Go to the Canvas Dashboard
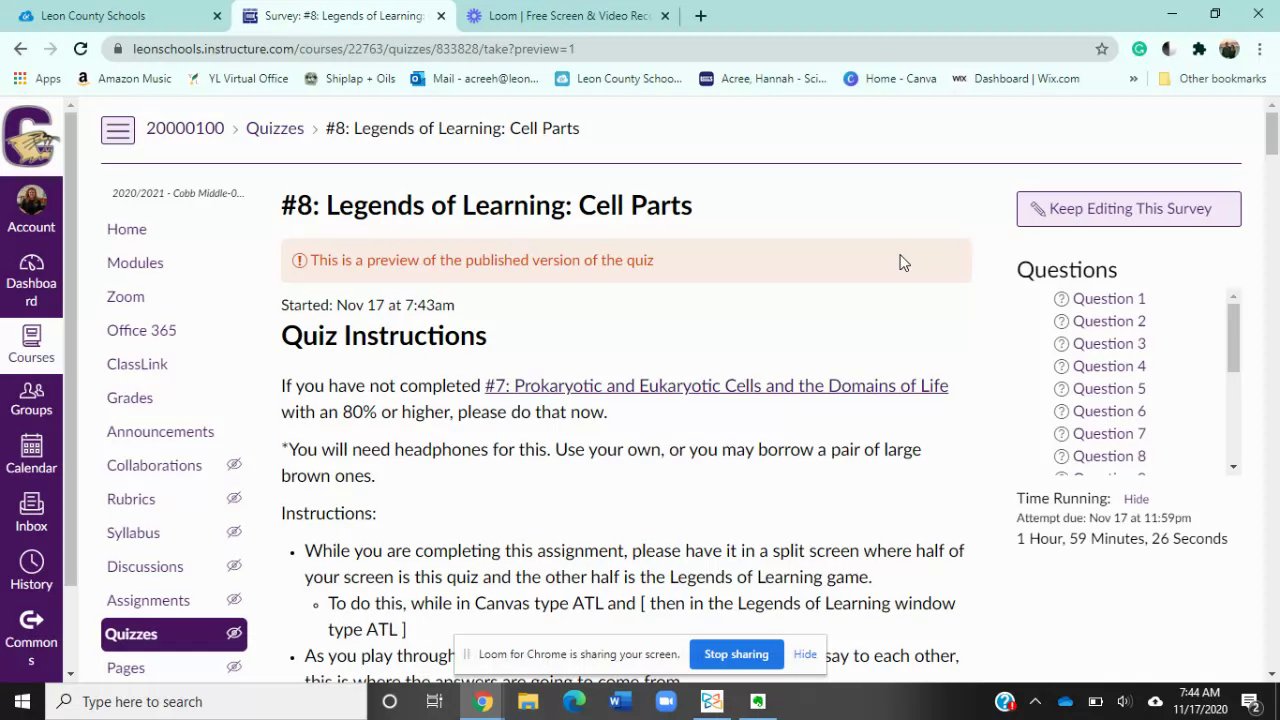1280x720 pixels. point(31,280)
